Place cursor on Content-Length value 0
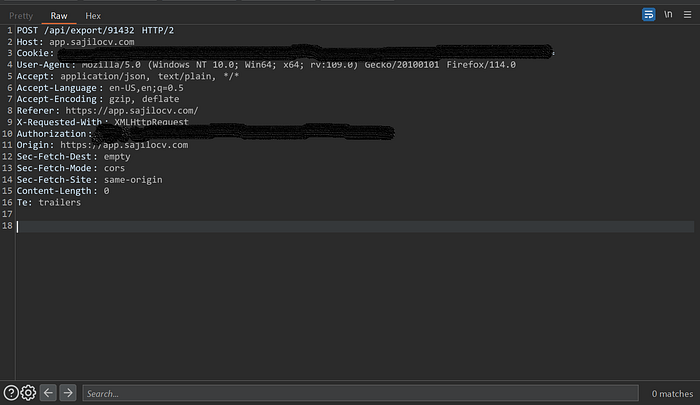The height and width of the screenshot is (405, 700). [x=106, y=191]
